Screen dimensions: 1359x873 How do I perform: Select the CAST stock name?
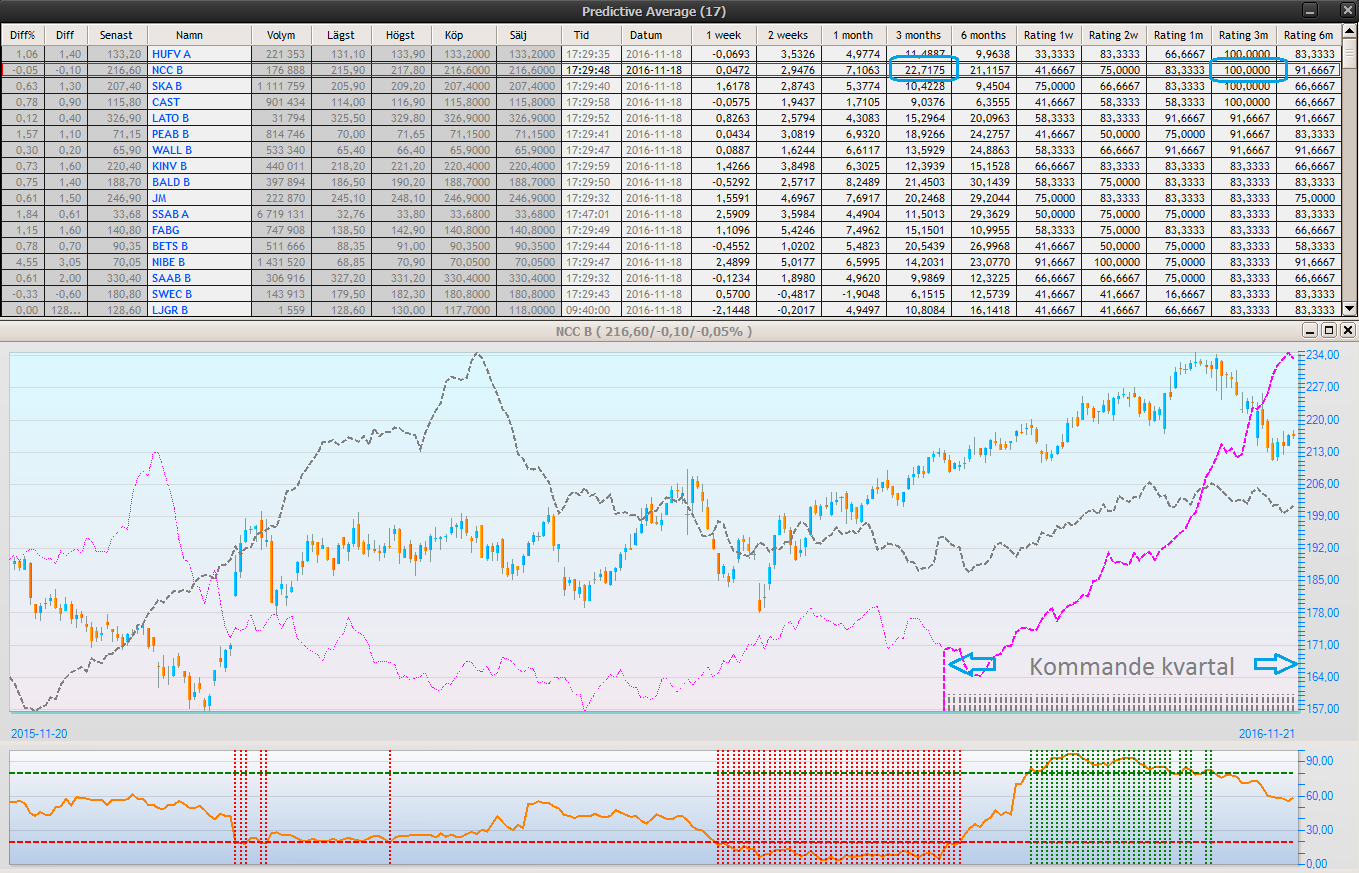[166, 102]
